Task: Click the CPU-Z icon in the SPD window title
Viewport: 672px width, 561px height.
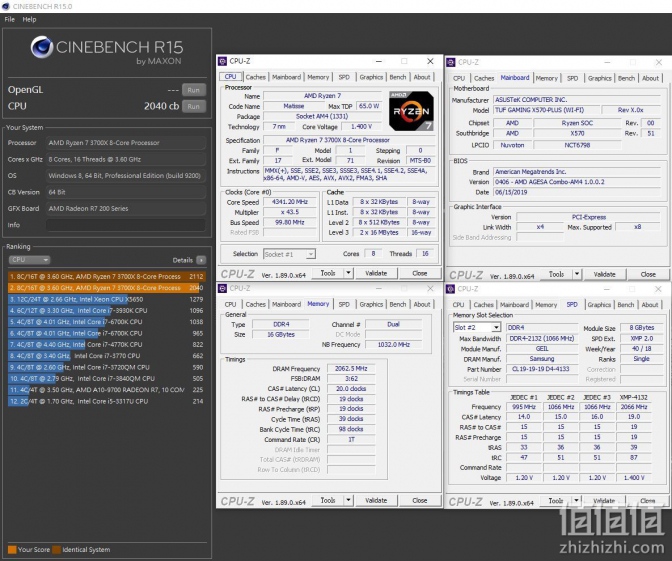Action: (450, 289)
